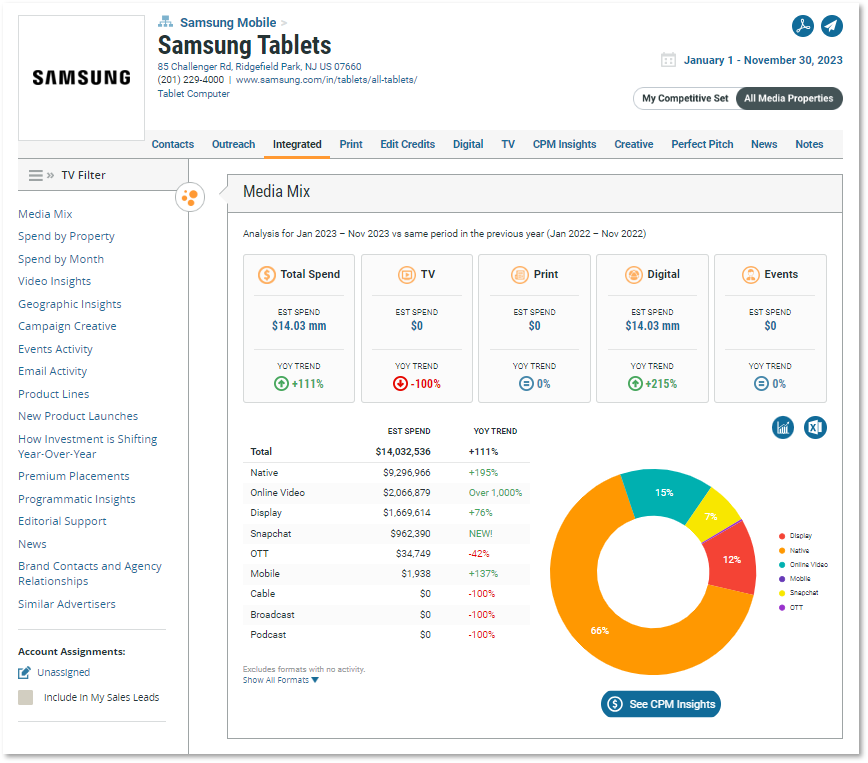Expand the TV Filter panel
868x763 pixels.
point(50,175)
